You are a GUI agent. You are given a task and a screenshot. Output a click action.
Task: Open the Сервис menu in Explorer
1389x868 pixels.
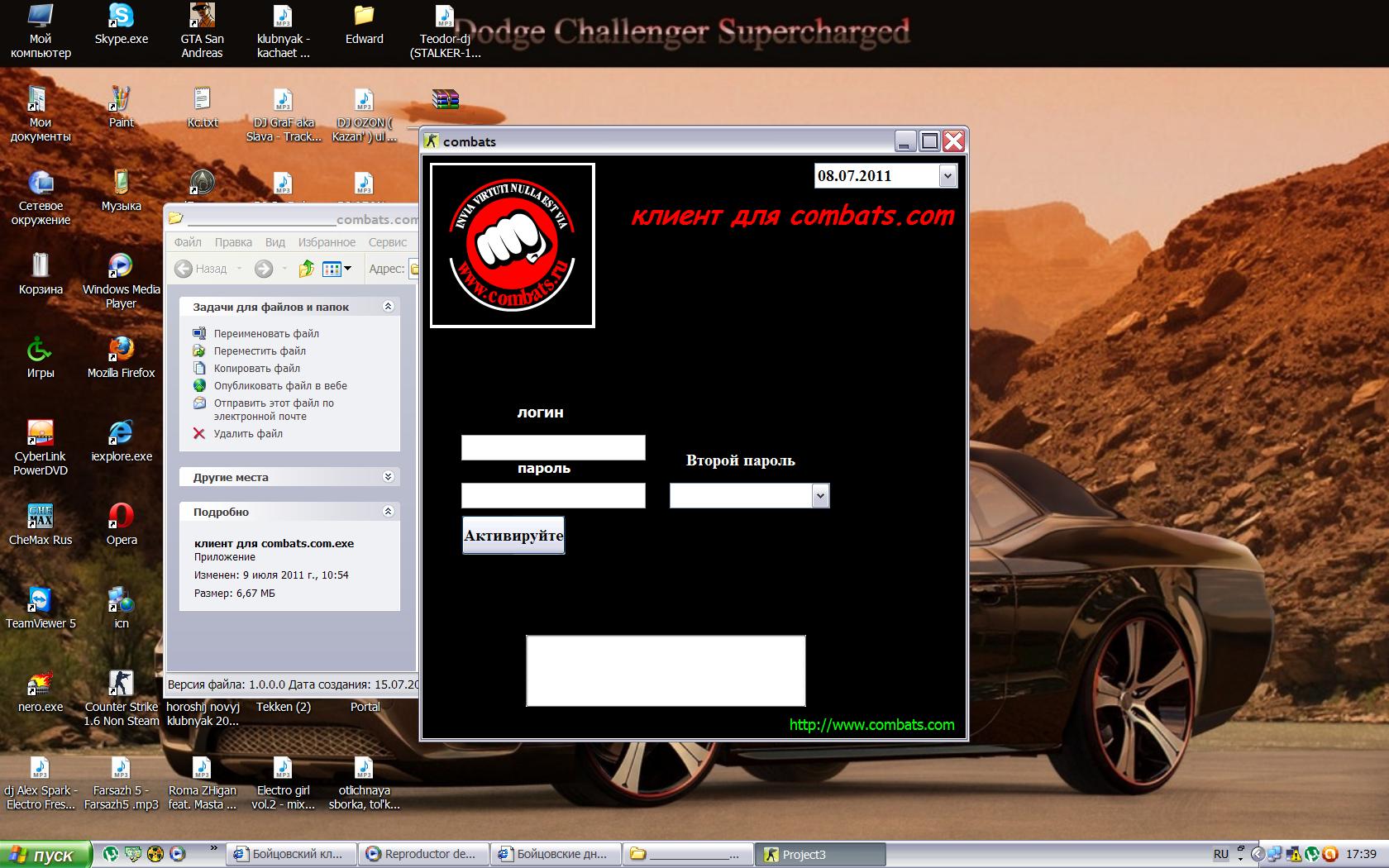click(x=388, y=242)
